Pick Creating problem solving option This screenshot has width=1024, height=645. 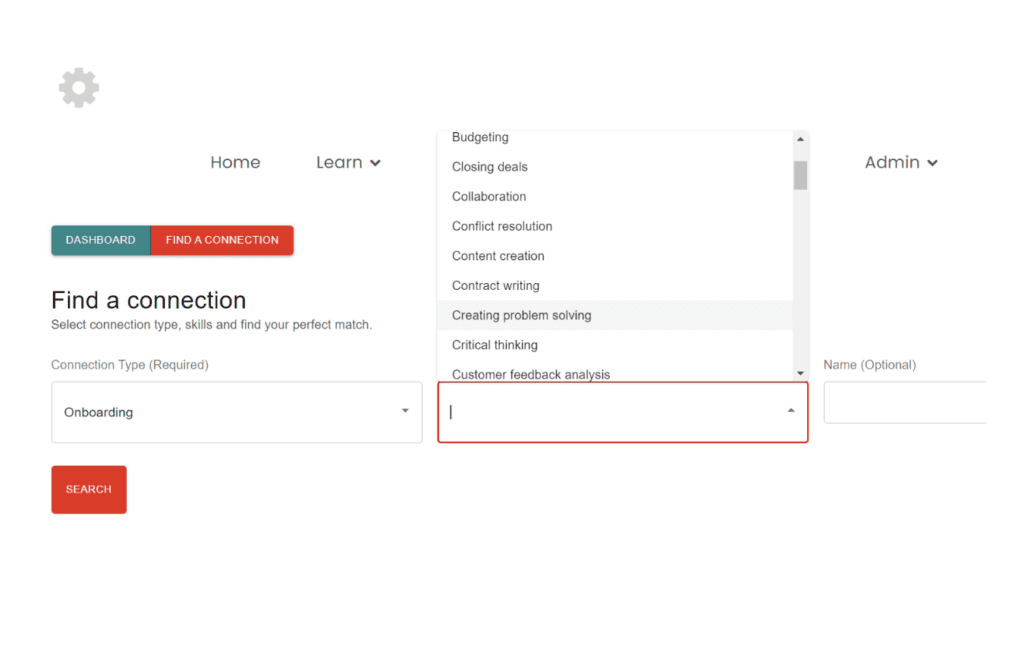(615, 315)
